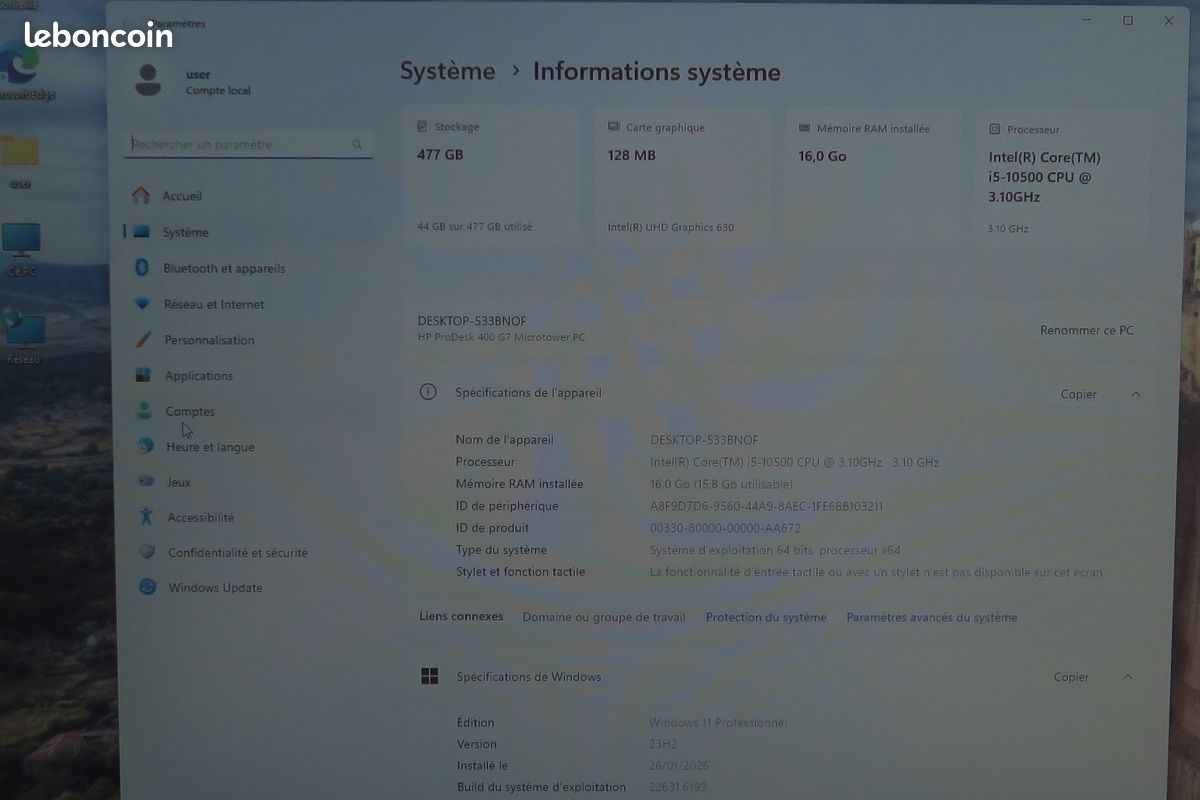The image size is (1200, 800).
Task: Copy the Windows specifications with Copier
Action: point(1071,677)
